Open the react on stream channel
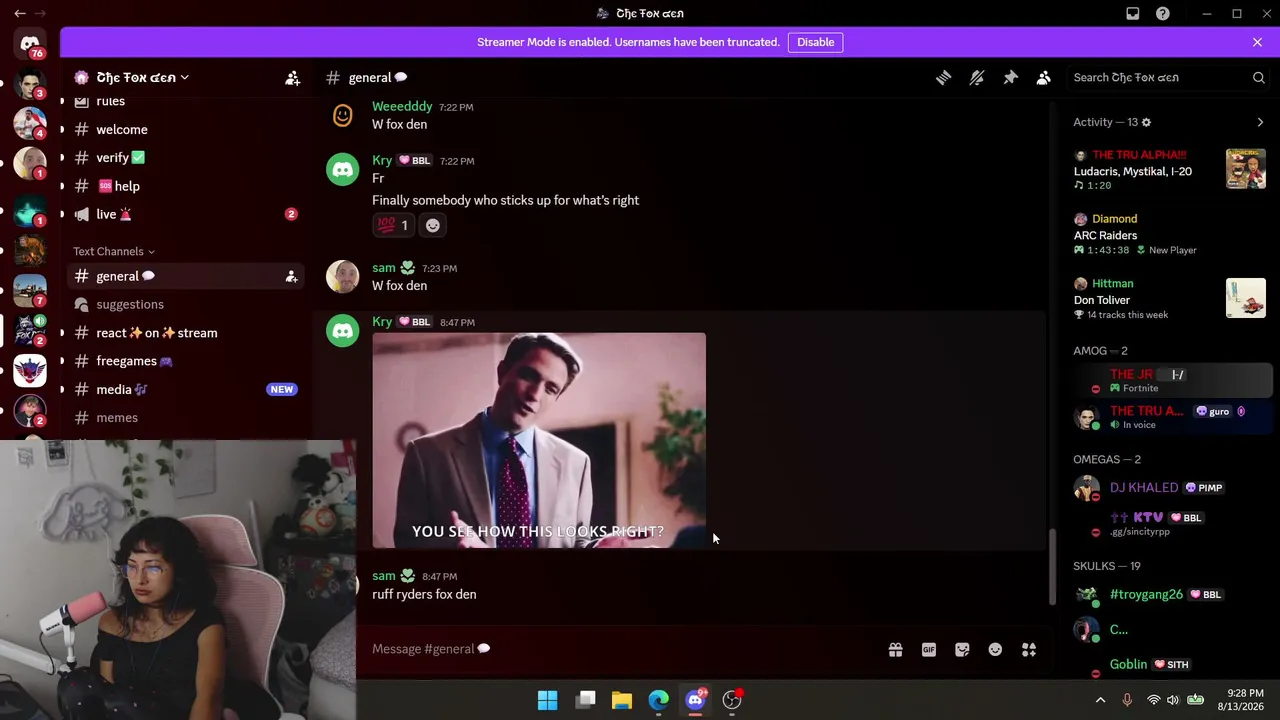The width and height of the screenshot is (1280, 720). (x=184, y=333)
